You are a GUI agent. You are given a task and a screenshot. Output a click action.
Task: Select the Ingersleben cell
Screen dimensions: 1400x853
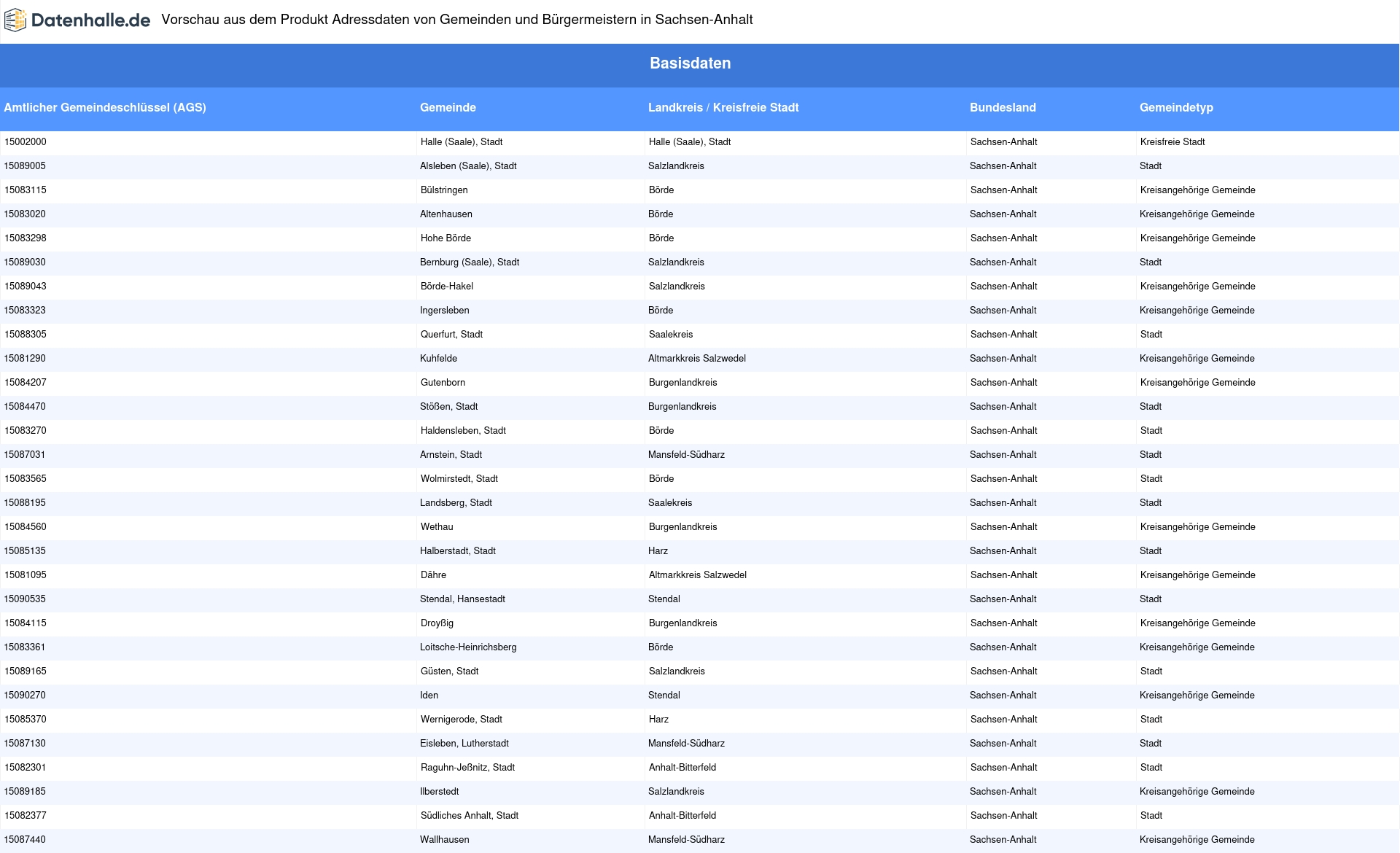tap(445, 311)
